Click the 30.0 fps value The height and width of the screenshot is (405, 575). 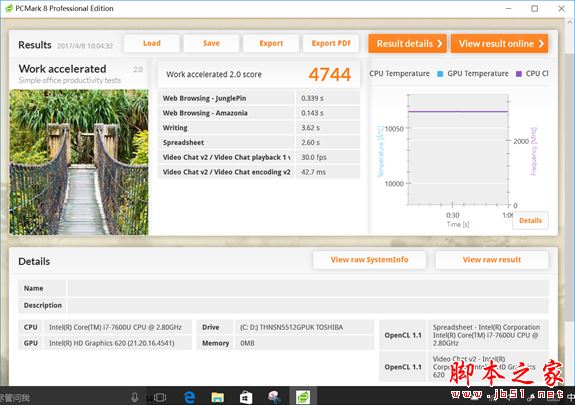[x=314, y=157]
